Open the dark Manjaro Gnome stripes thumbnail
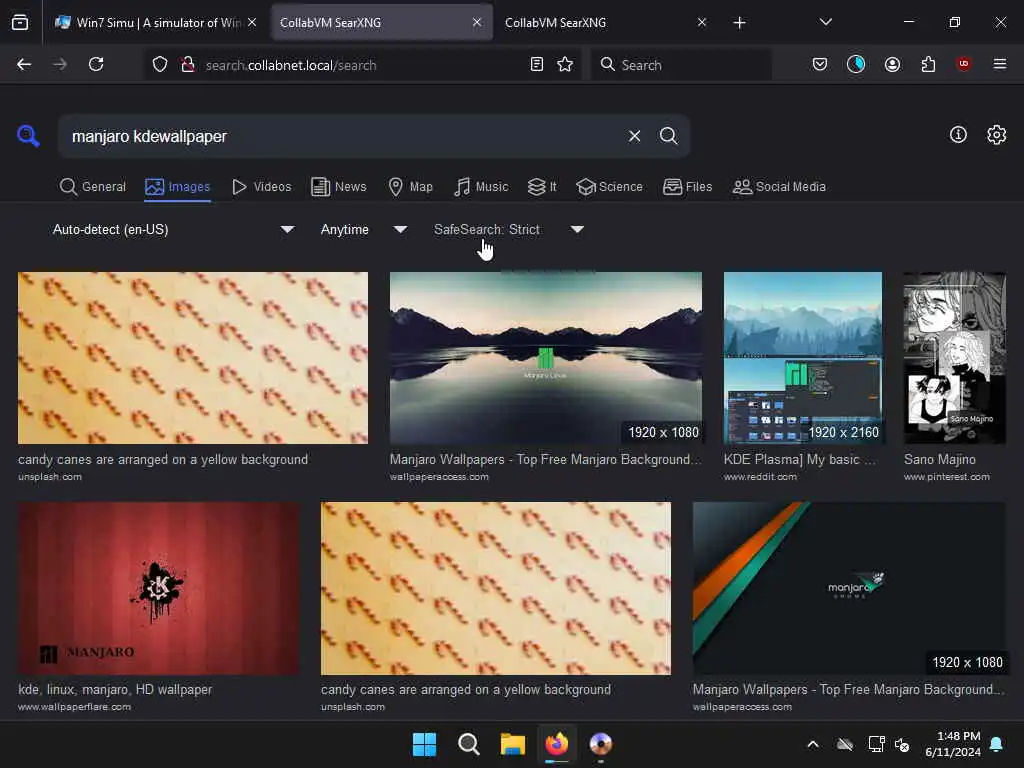The width and height of the screenshot is (1024, 768). coord(849,588)
